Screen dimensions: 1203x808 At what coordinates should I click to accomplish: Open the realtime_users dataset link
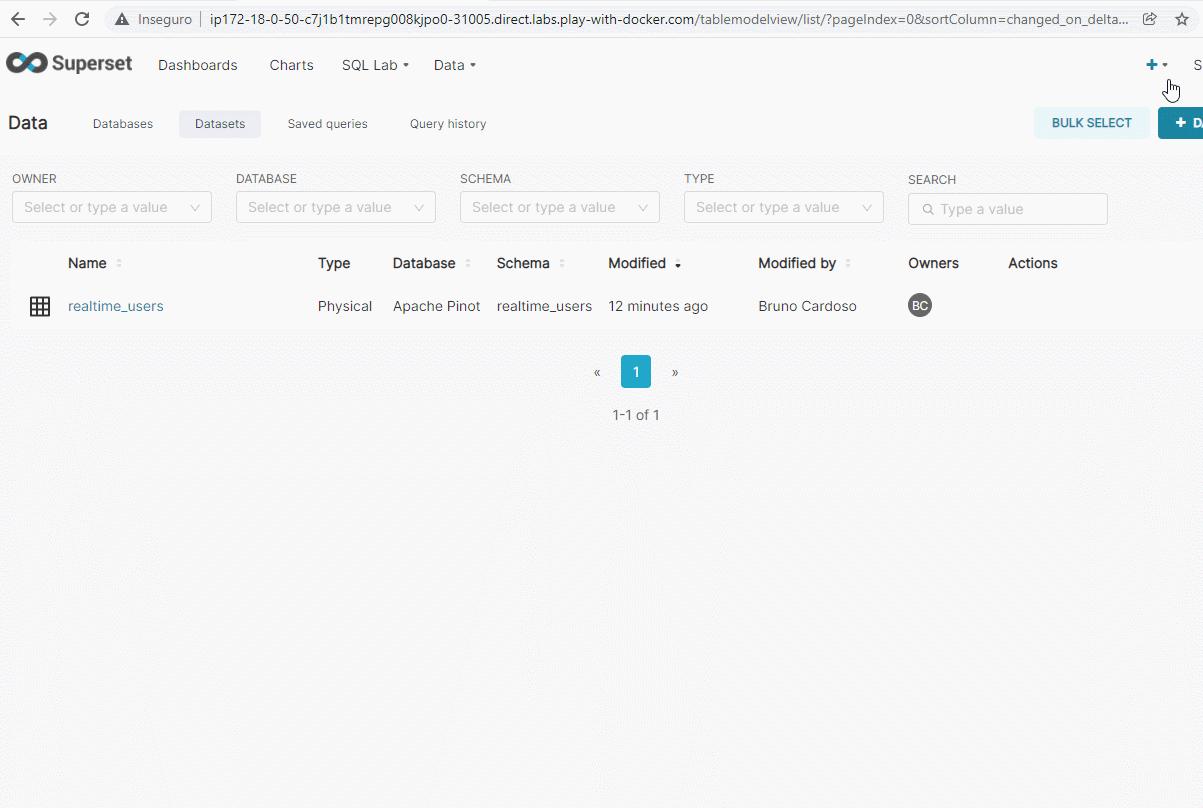115,306
